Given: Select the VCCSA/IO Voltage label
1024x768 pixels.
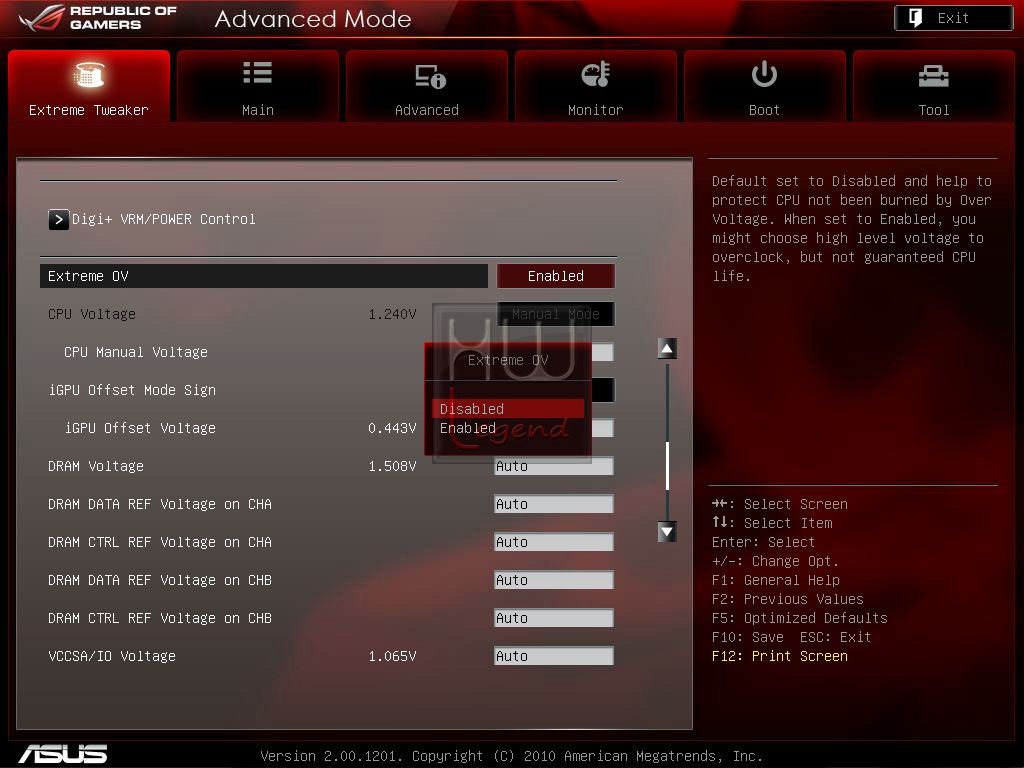Looking at the screenshot, I should 112,656.
